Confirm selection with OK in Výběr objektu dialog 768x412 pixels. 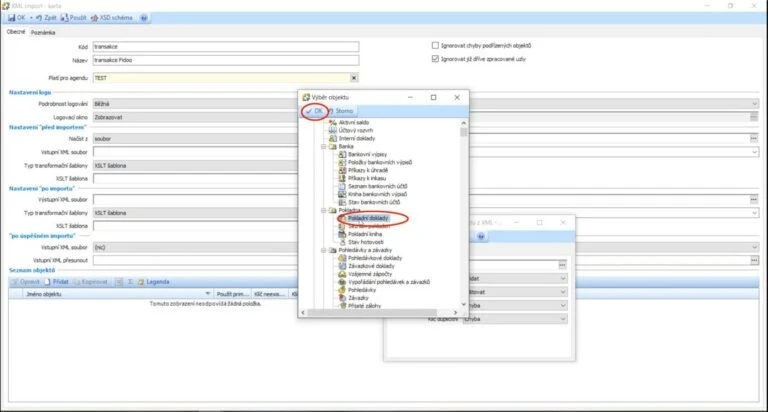click(314, 111)
